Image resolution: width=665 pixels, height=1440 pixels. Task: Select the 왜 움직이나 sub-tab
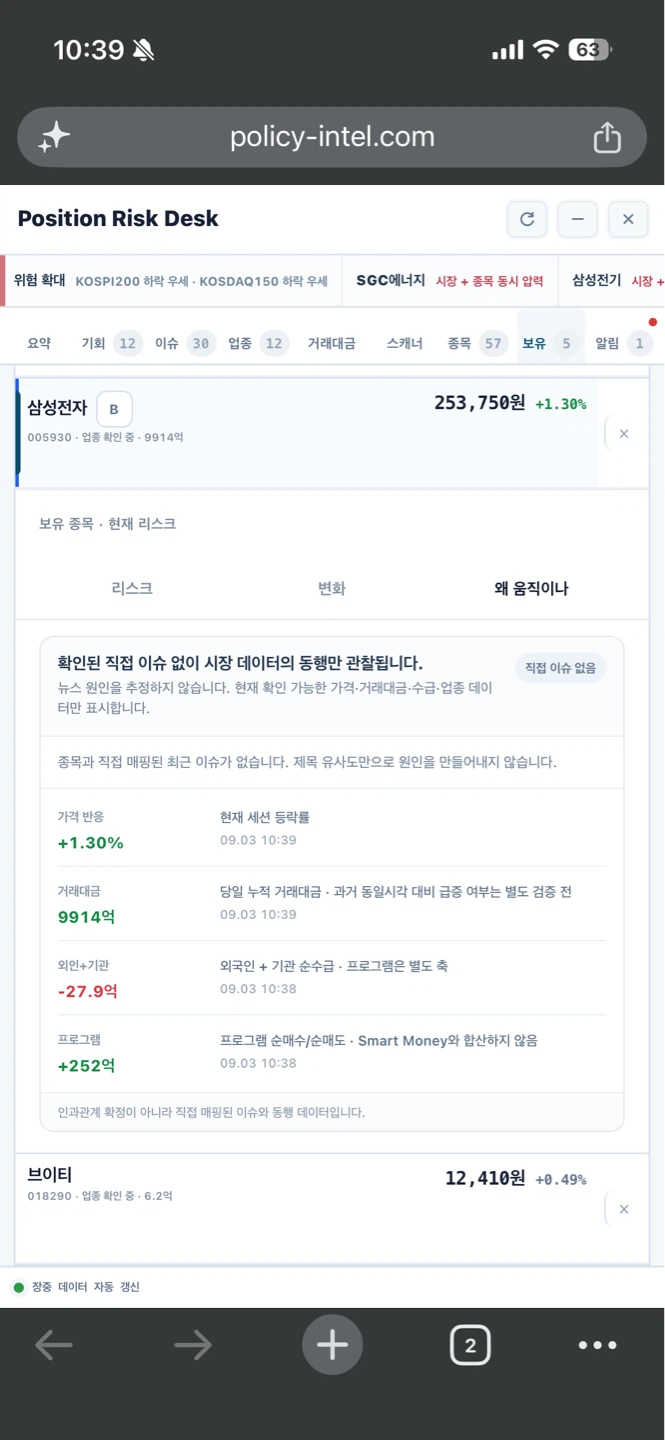point(531,588)
